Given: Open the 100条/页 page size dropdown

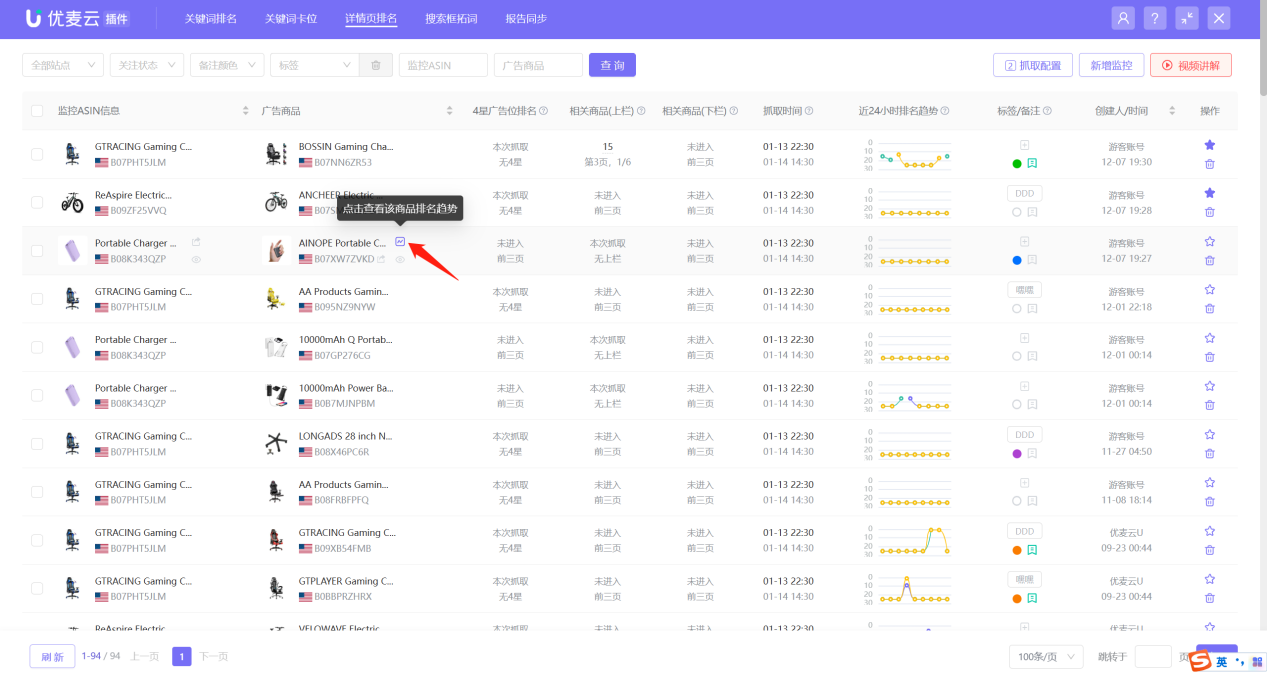Looking at the screenshot, I should [x=1046, y=657].
